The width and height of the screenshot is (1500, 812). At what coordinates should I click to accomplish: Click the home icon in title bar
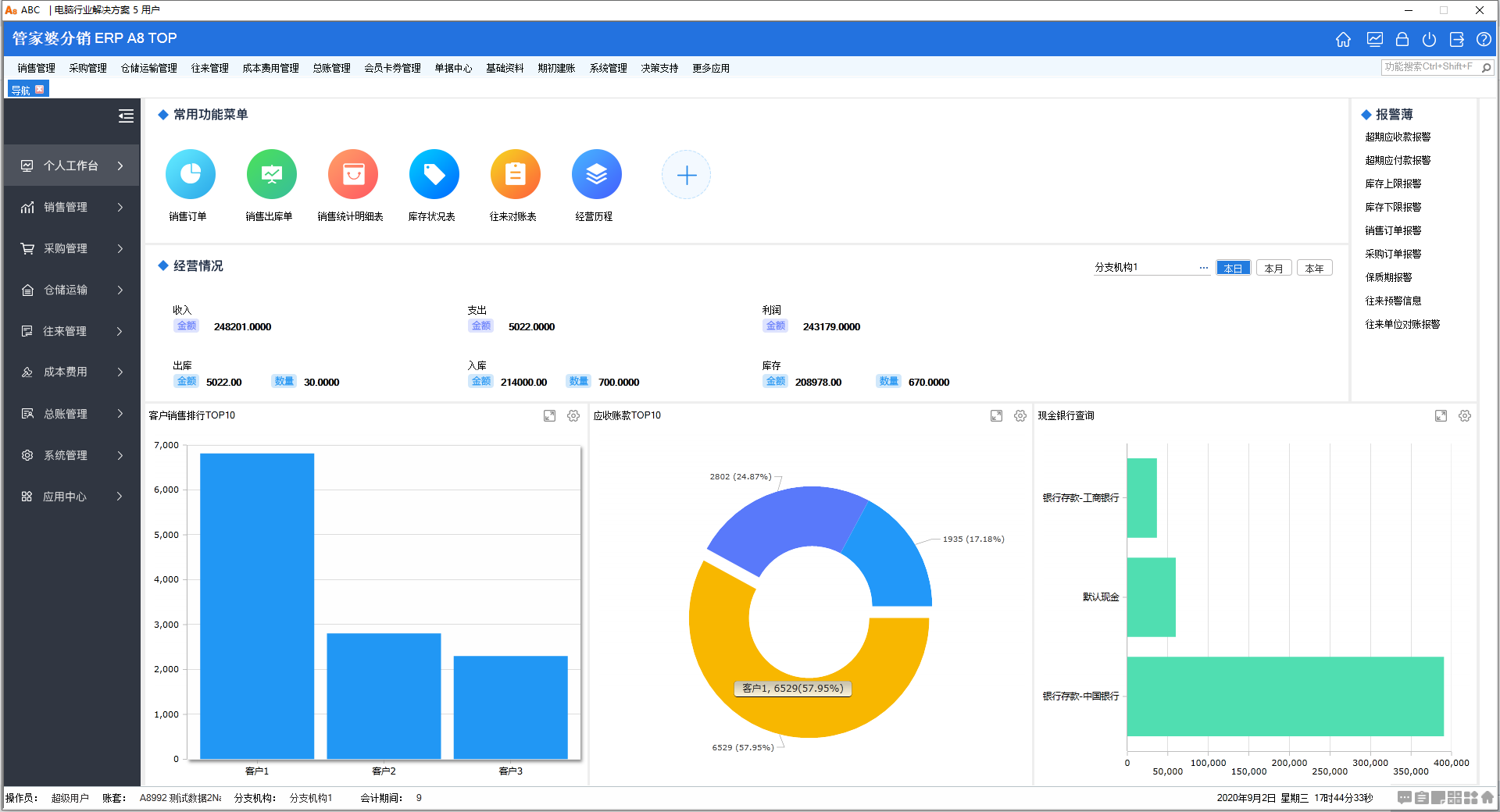pos(1343,39)
